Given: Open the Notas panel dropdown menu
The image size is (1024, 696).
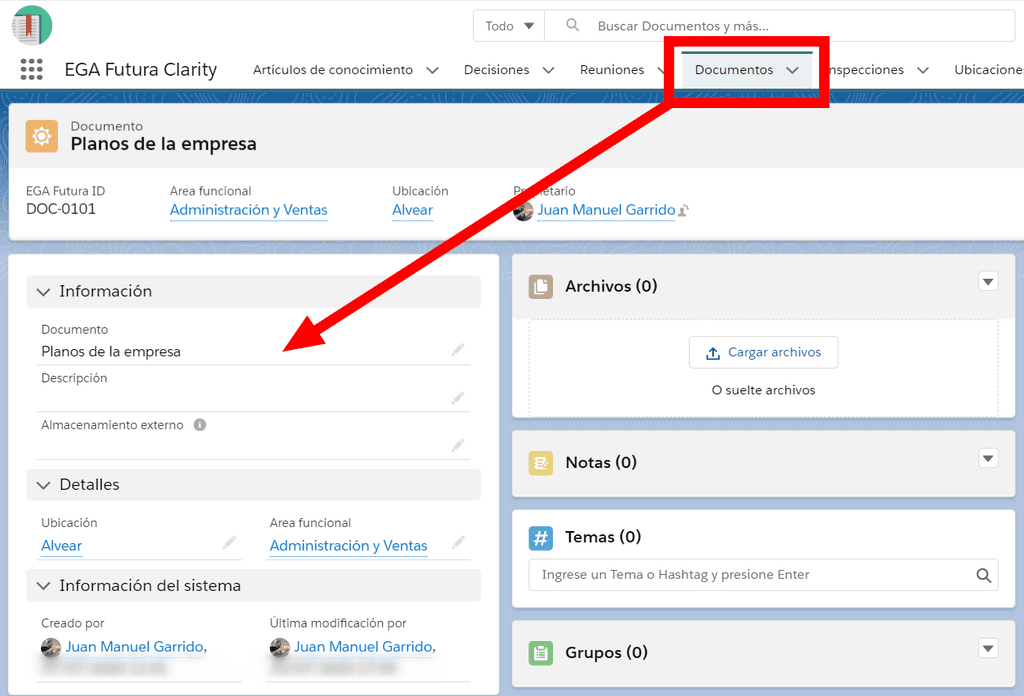Looking at the screenshot, I should coord(988,458).
